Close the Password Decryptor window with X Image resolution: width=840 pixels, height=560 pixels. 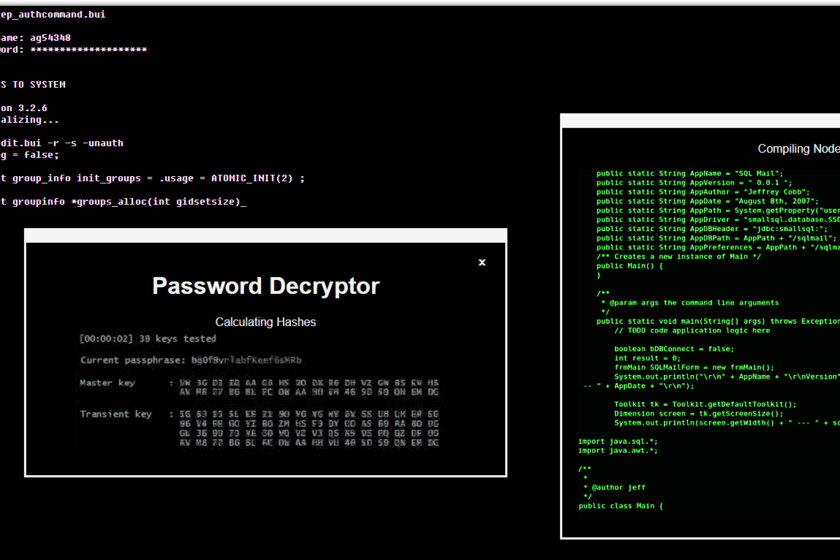point(482,262)
